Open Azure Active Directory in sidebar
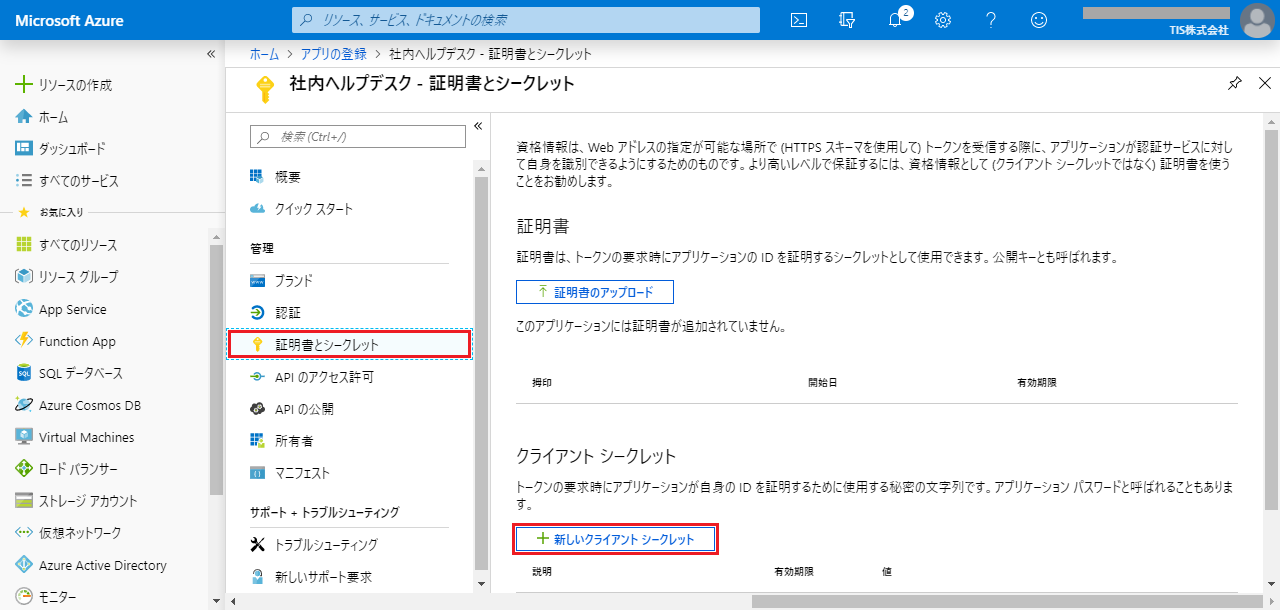Viewport: 1280px width, 610px height. pos(105,565)
